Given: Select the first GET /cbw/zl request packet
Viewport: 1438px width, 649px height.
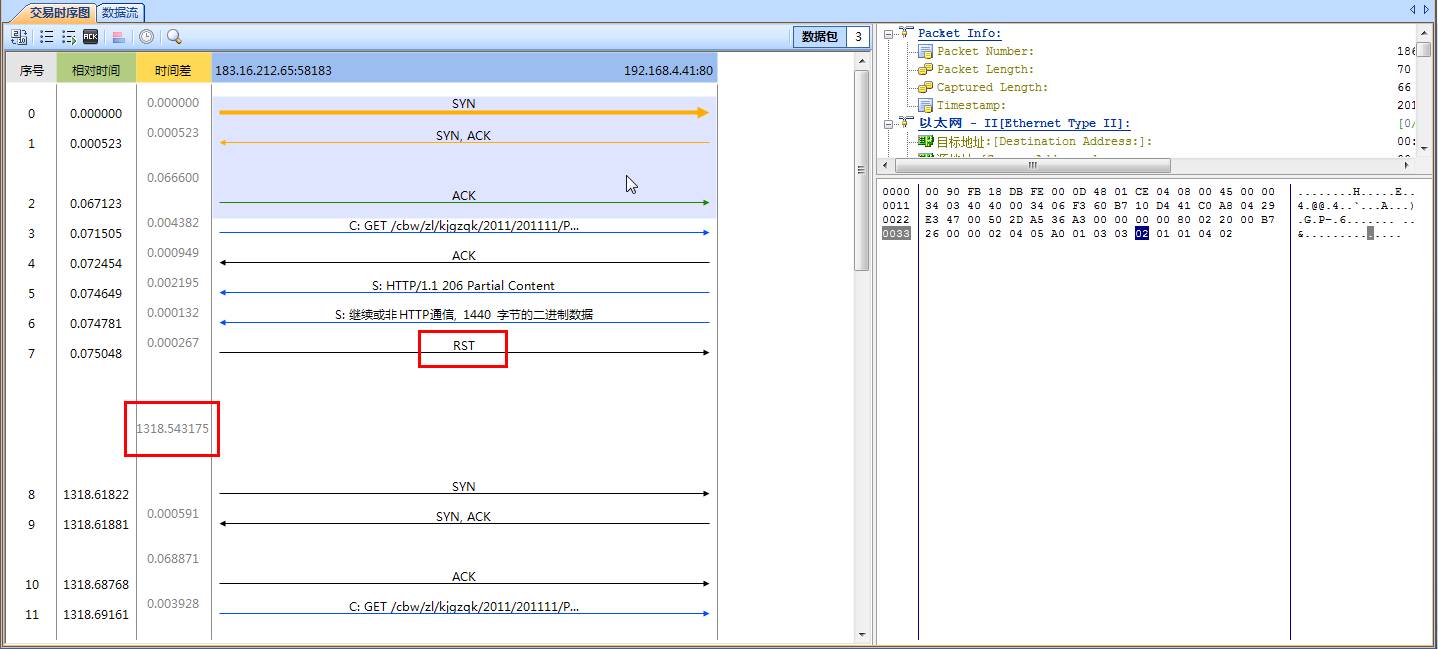Looking at the screenshot, I should pos(464,232).
